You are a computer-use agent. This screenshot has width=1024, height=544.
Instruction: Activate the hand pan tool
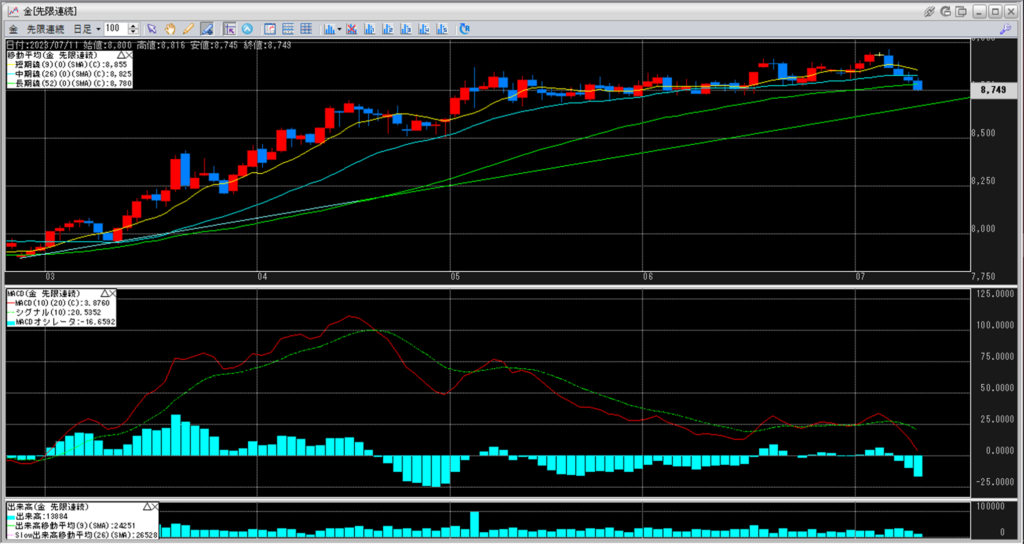pyautogui.click(x=170, y=29)
